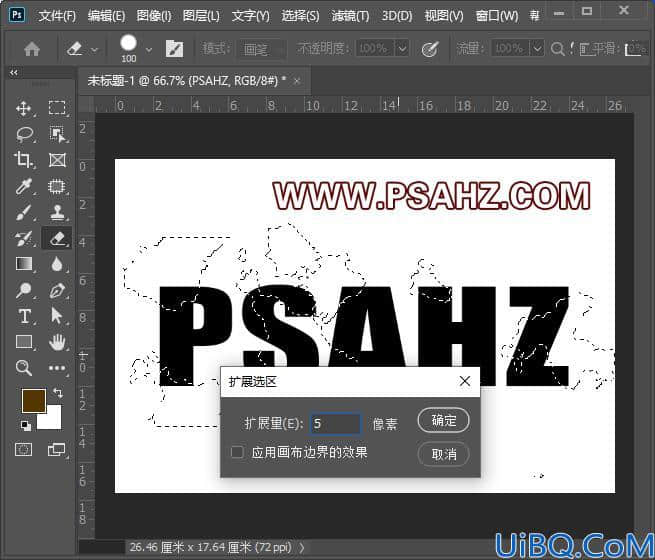
Task: Select the Move tool
Action: pyautogui.click(x=24, y=108)
